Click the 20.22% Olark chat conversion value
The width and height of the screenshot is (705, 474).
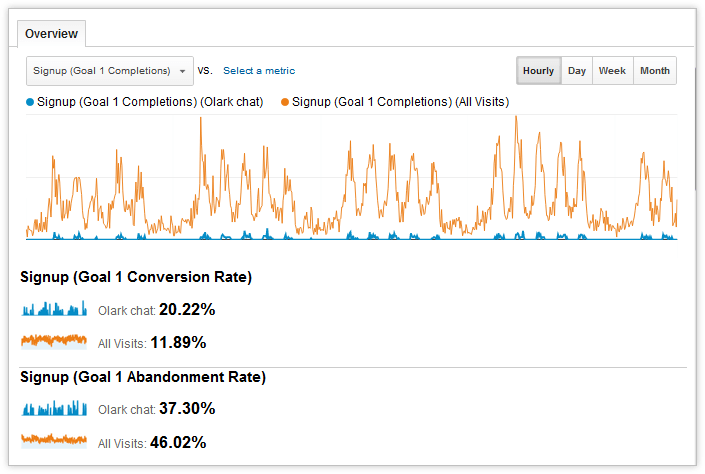pyautogui.click(x=187, y=310)
